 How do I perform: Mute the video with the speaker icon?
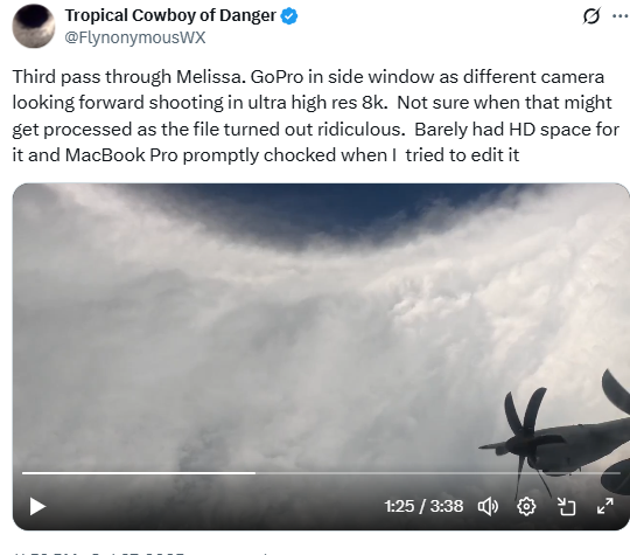point(488,506)
